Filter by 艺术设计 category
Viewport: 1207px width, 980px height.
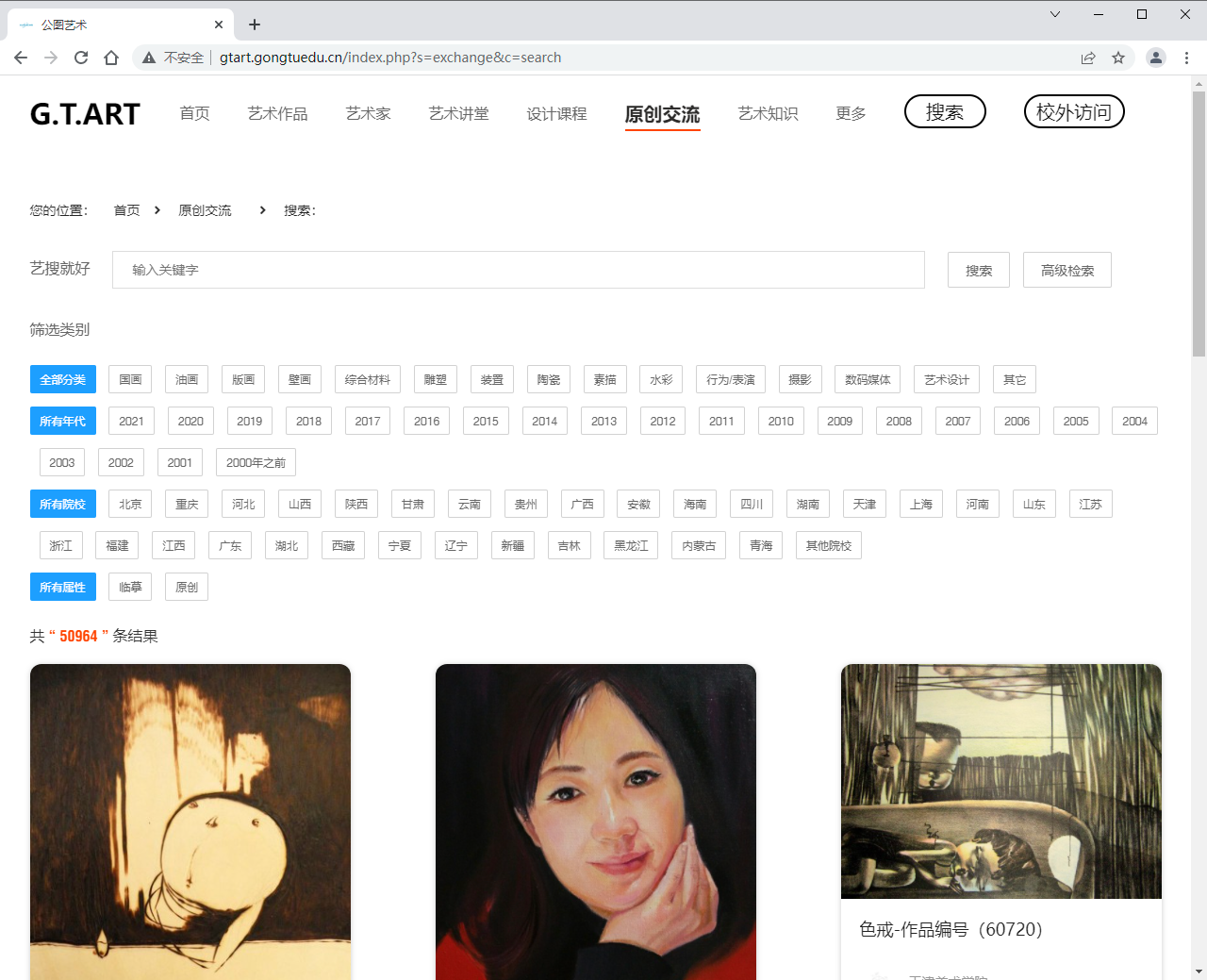[x=947, y=379]
